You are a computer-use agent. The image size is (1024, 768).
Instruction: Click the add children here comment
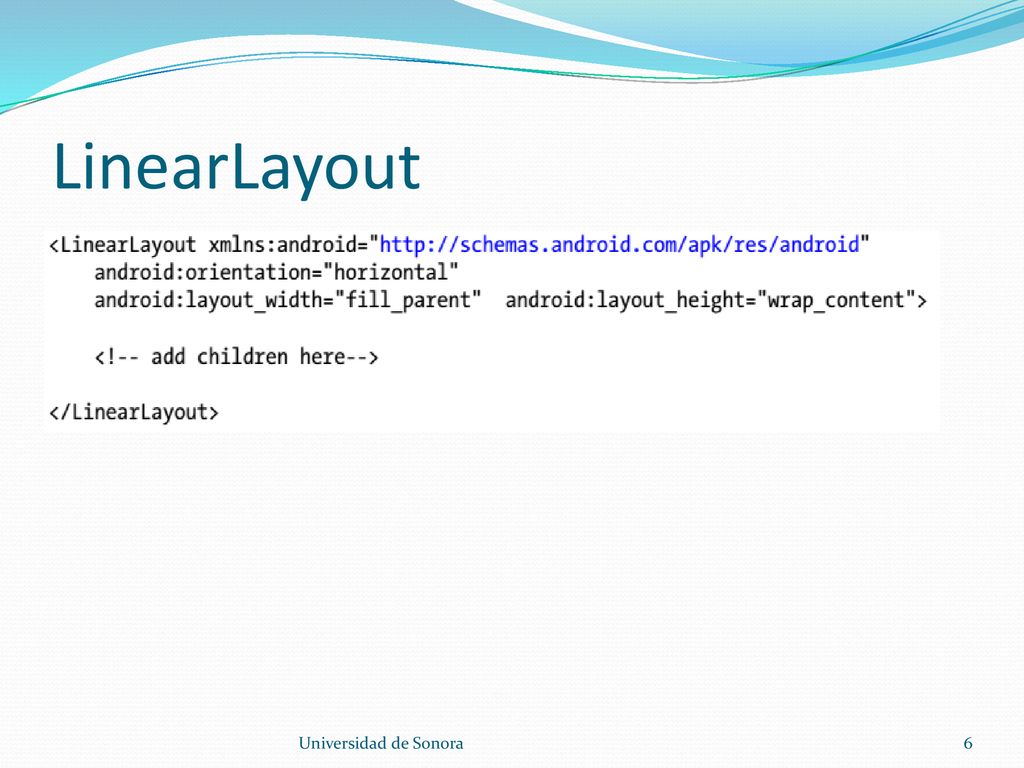click(x=236, y=357)
